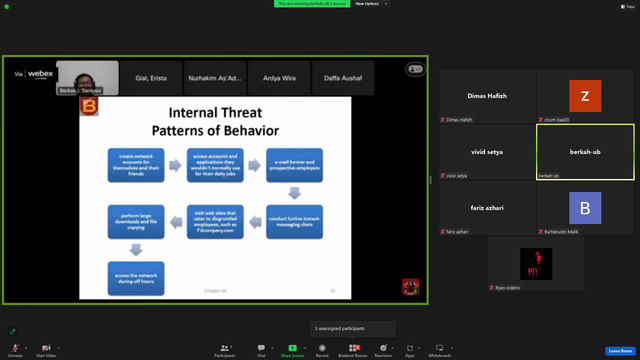Select Dimas Hafizh participant tile

click(x=487, y=96)
